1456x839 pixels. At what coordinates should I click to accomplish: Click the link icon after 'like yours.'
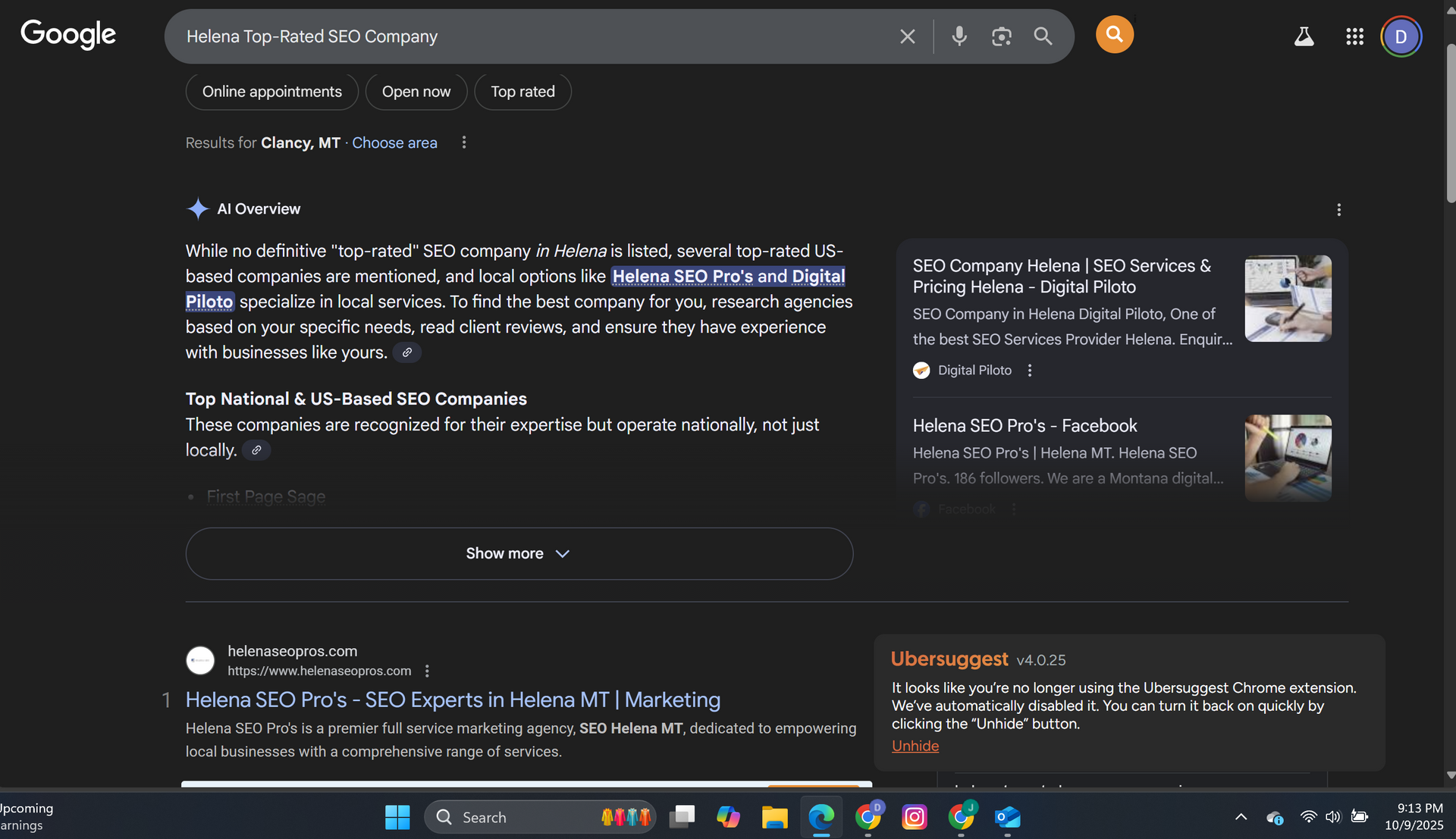click(407, 352)
